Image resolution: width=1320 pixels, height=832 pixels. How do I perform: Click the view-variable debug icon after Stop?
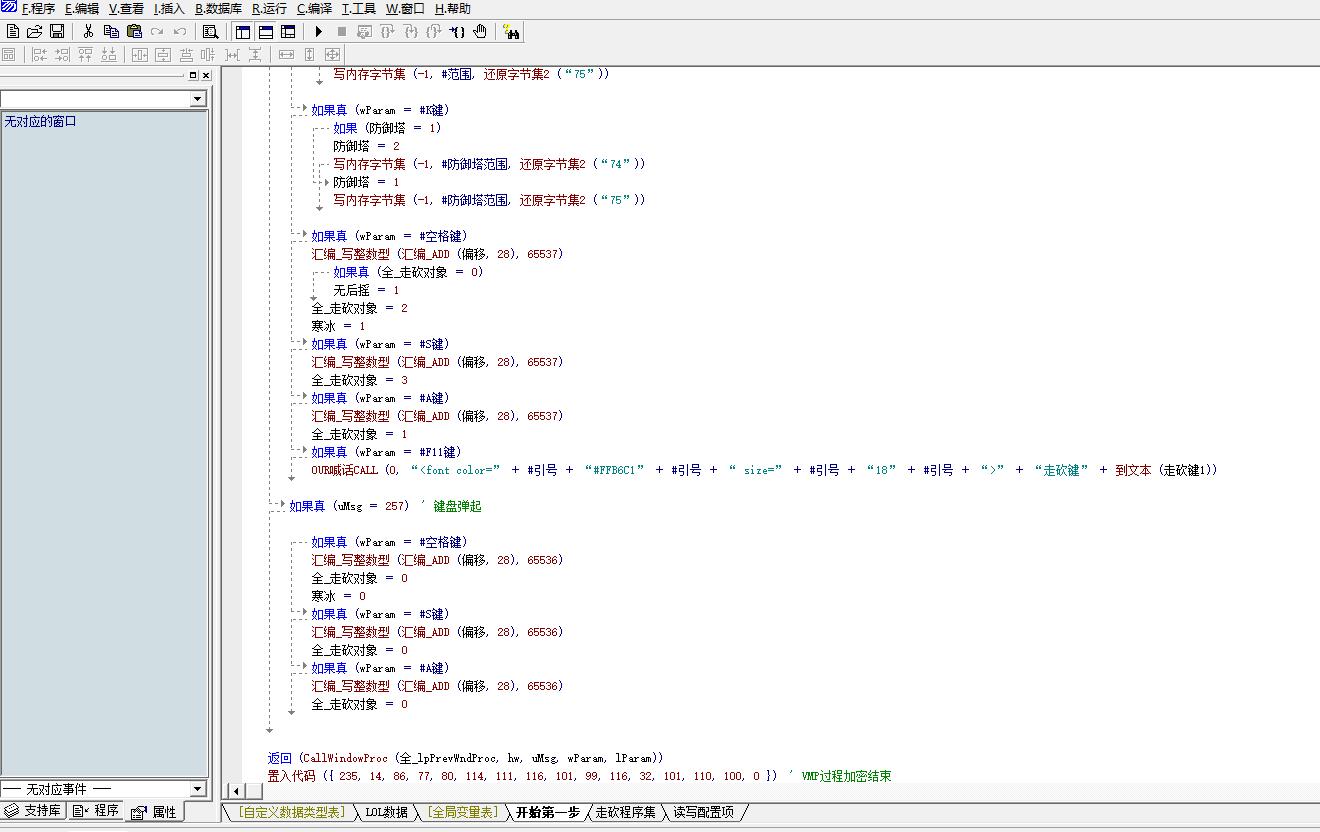click(365, 32)
